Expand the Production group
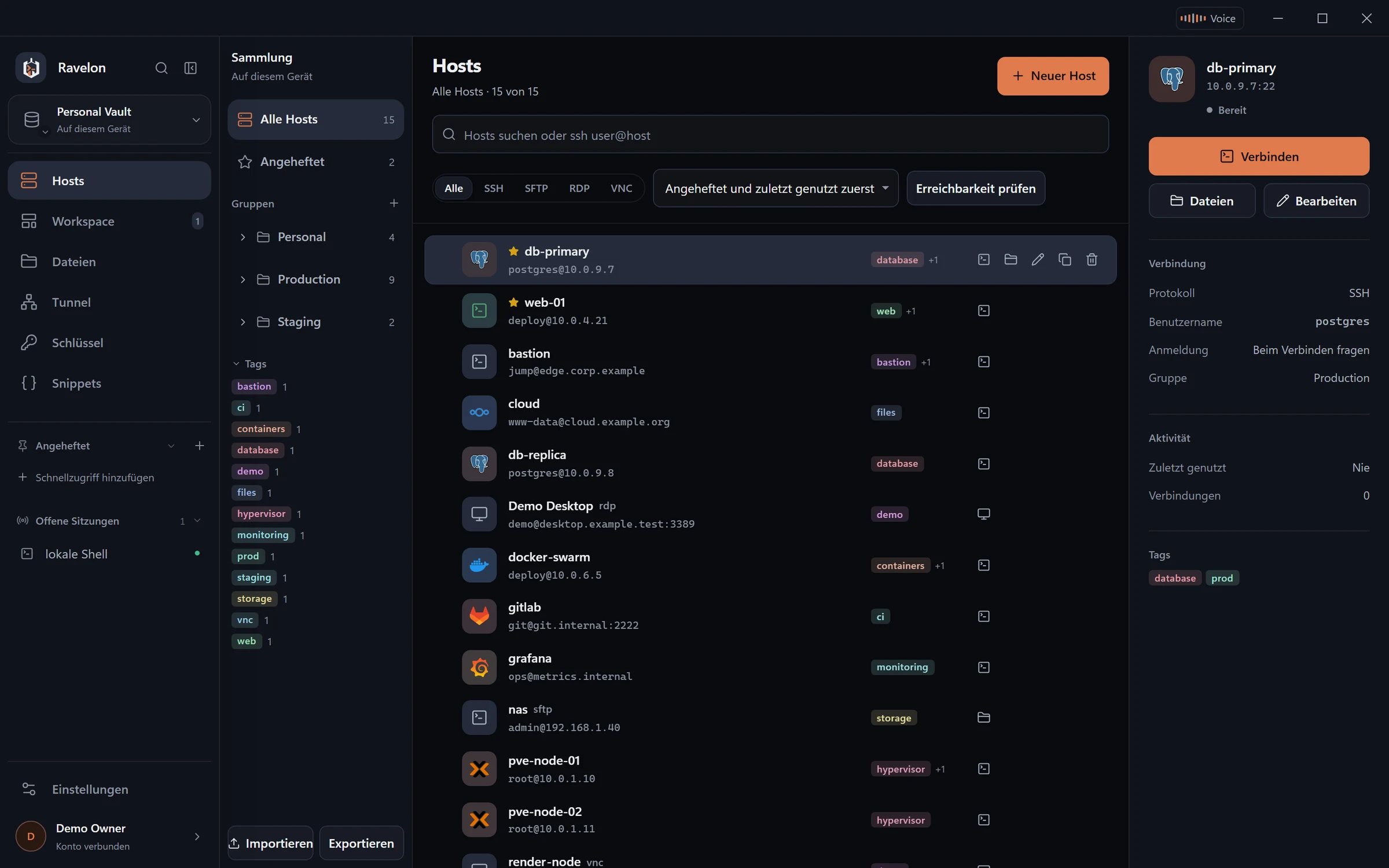The image size is (1389, 868). point(243,279)
